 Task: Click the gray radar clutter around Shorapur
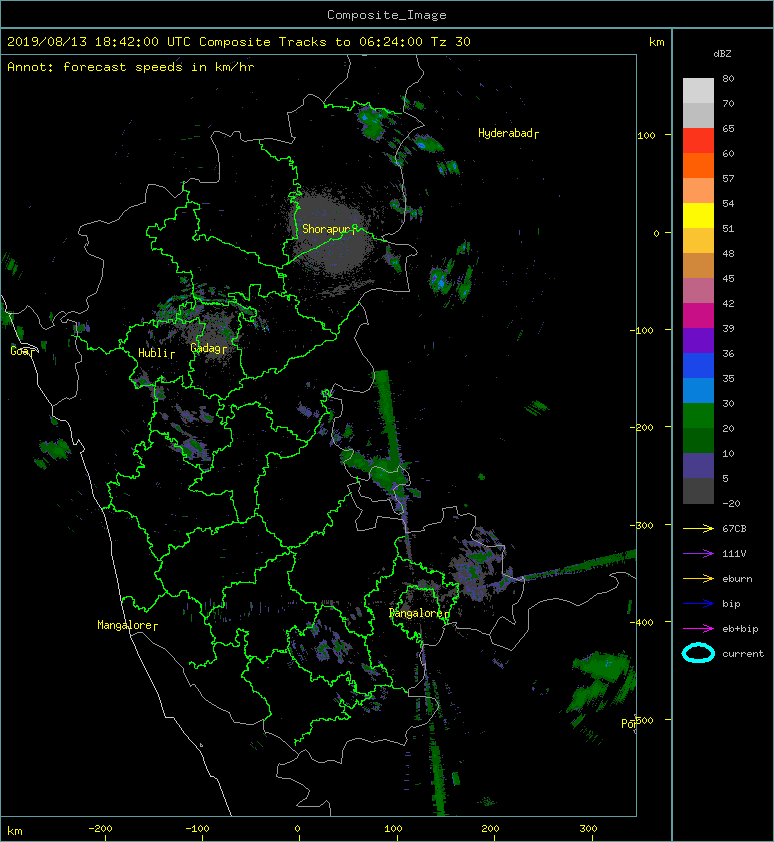tap(328, 231)
